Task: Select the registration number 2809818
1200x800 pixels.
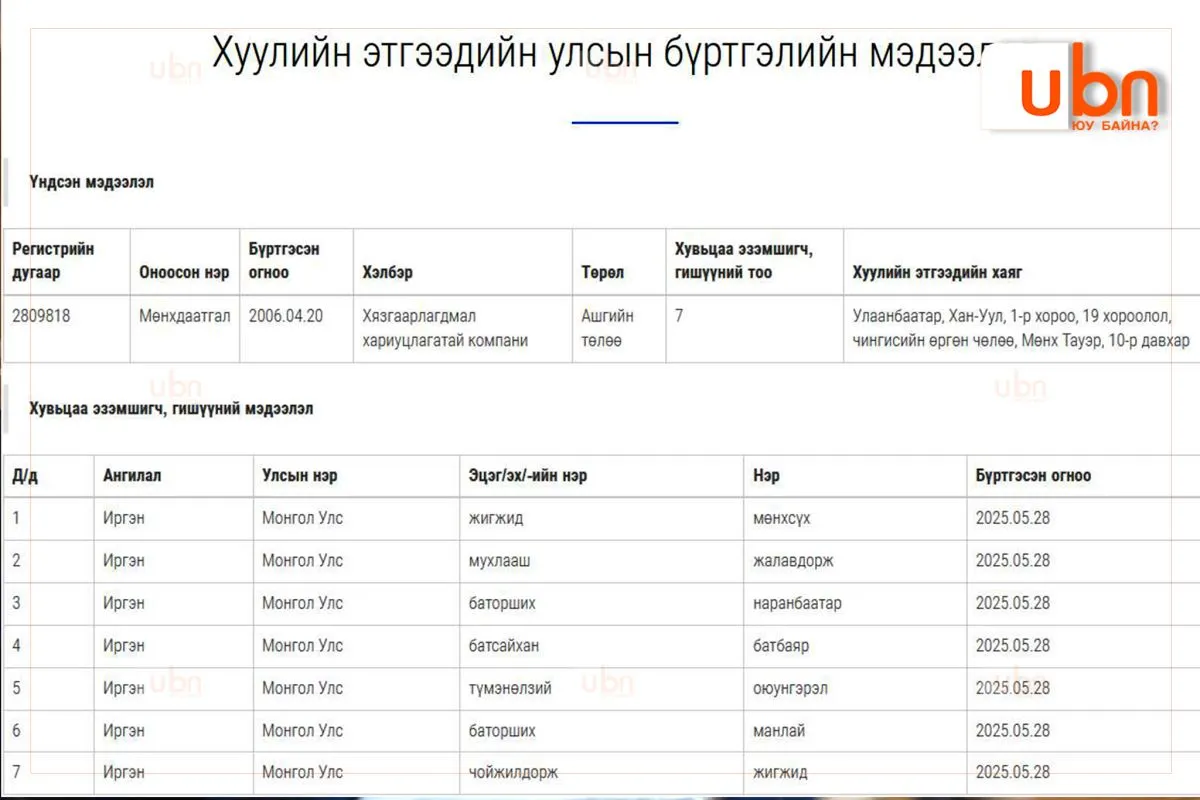Action: click(x=41, y=316)
